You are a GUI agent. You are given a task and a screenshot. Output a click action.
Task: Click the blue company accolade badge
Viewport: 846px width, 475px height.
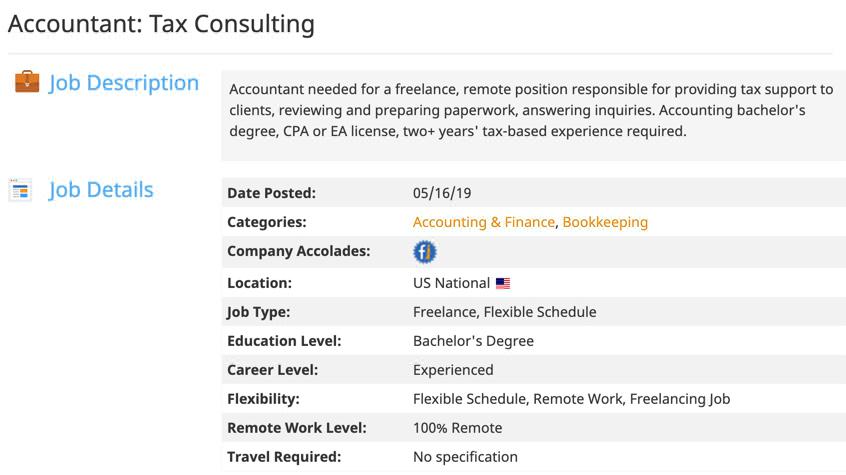[425, 252]
